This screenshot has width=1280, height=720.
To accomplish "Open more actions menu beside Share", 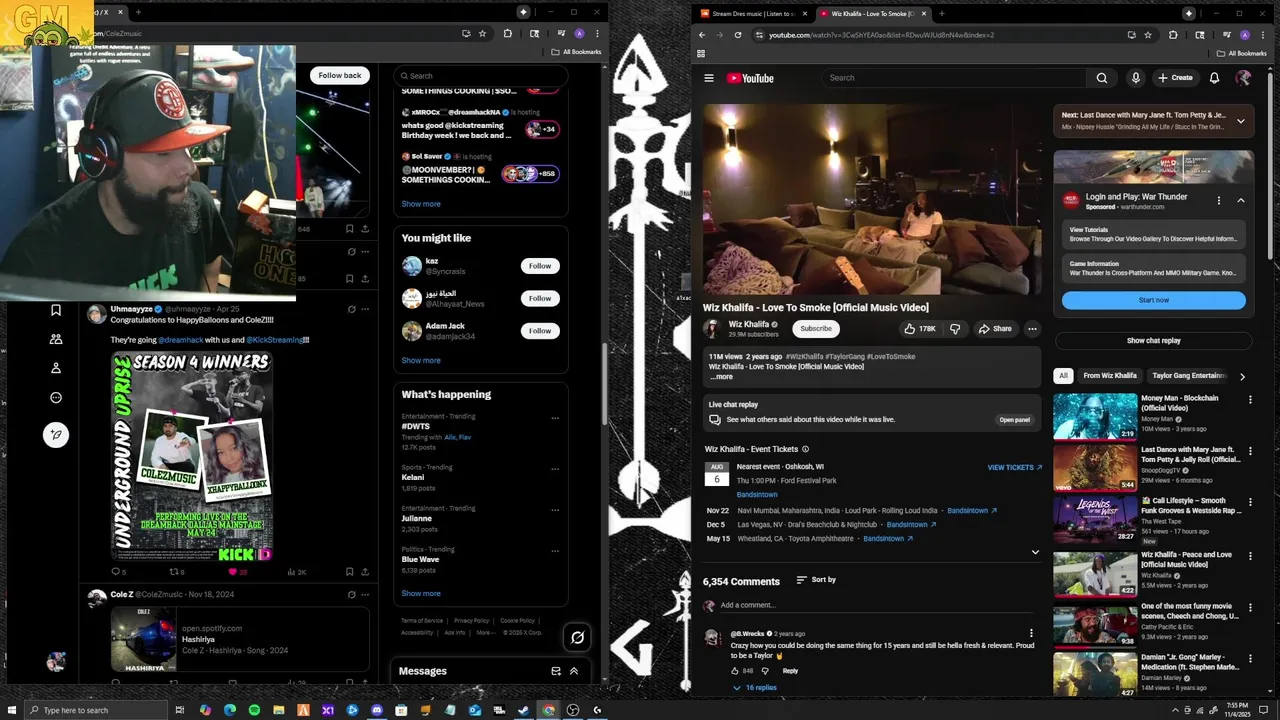I will tap(1032, 329).
